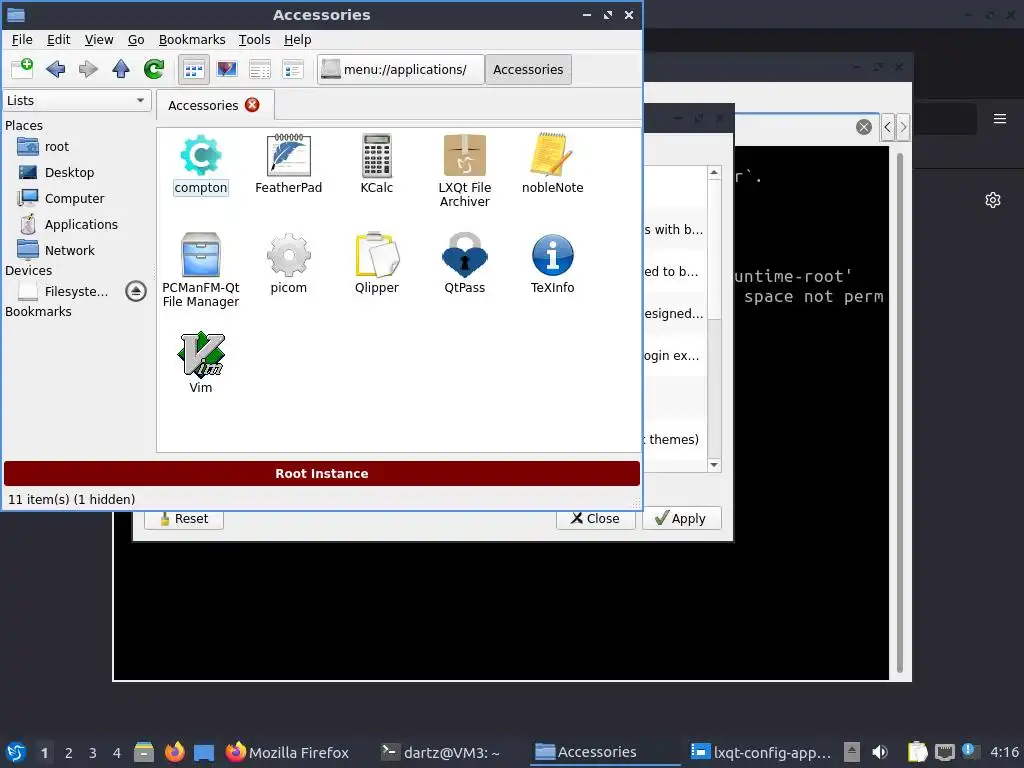Select the QtPass icon

pos(464,264)
